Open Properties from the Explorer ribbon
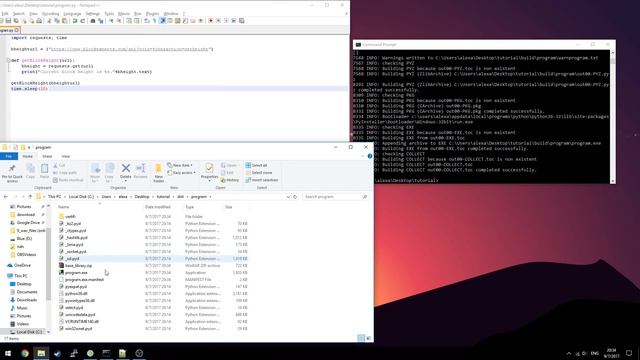This screenshot has height=360, width=640. click(x=209, y=171)
